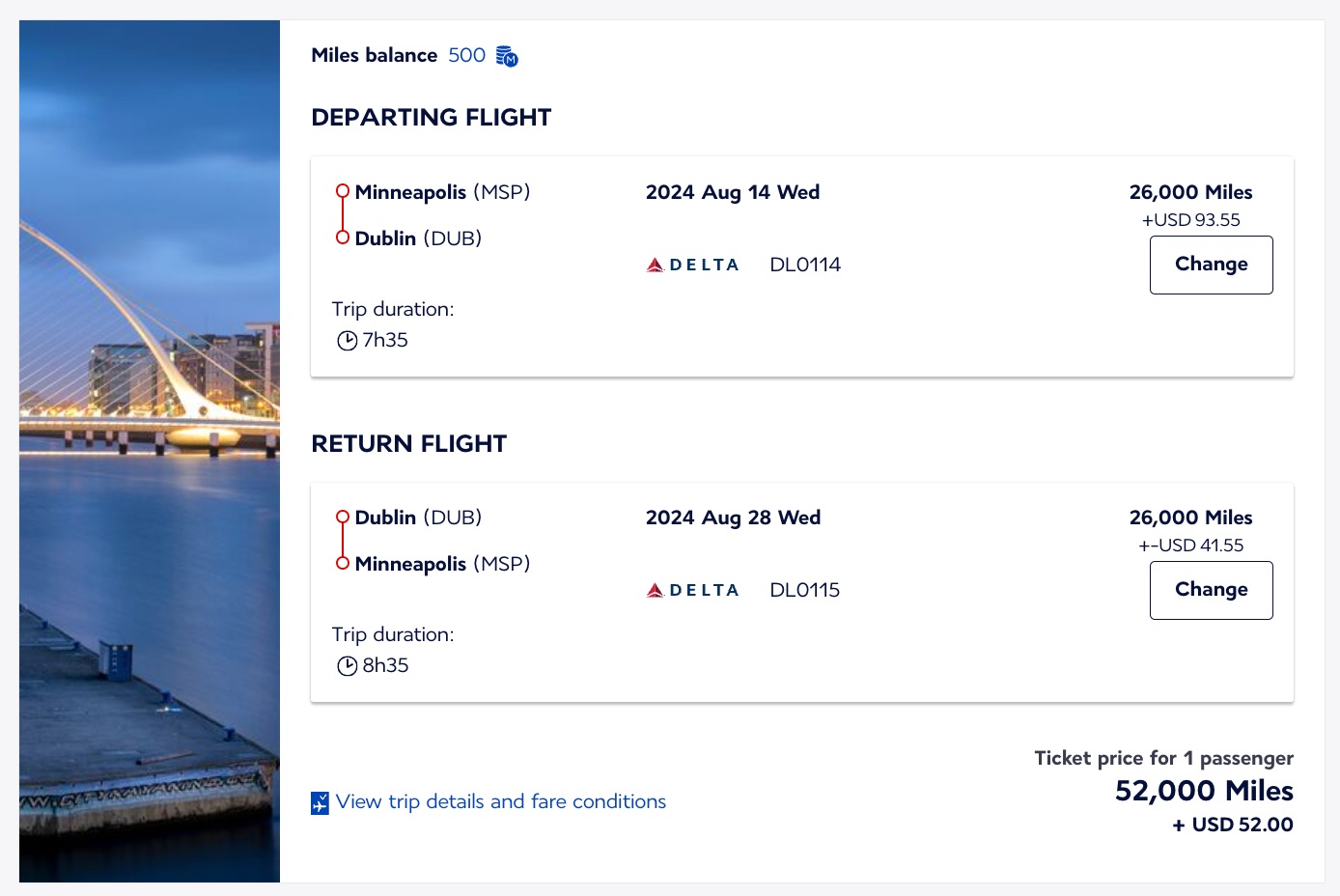Select the 2024 Aug 28 return date
Screen dimensions: 1340x896
(x=732, y=518)
